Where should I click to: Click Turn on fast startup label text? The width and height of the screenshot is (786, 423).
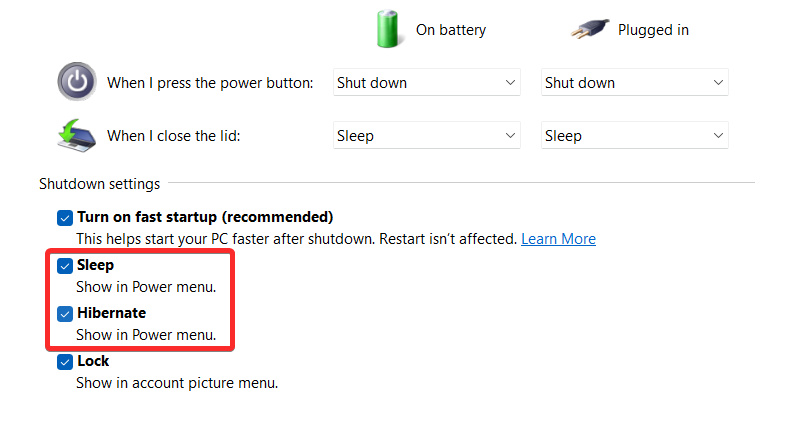point(205,217)
